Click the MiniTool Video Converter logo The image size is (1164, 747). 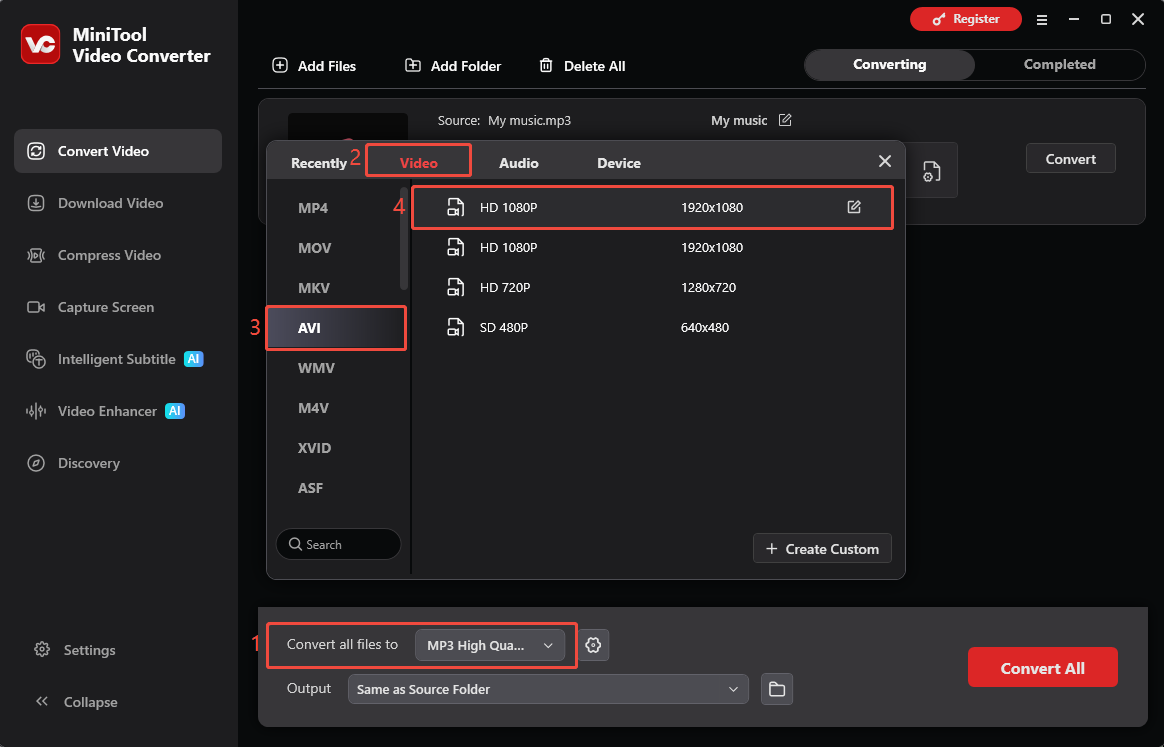click(40, 45)
